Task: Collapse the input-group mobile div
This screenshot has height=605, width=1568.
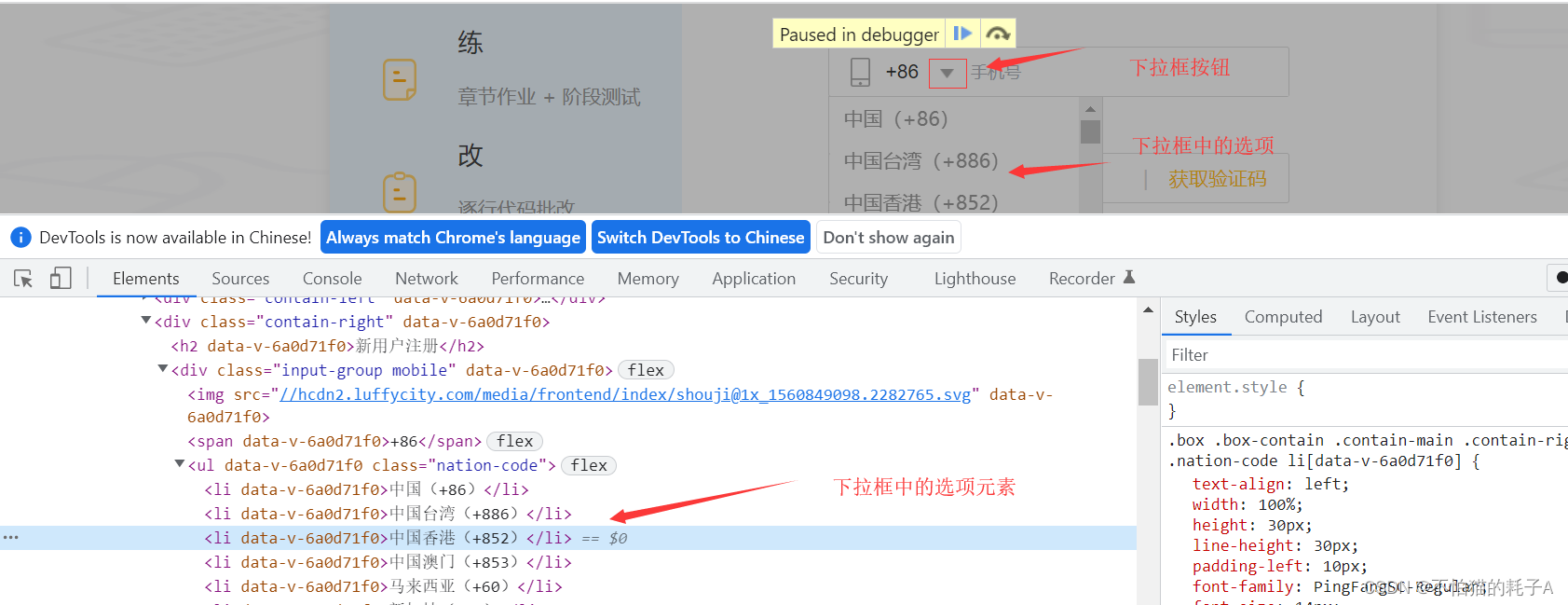Action: pos(163,369)
